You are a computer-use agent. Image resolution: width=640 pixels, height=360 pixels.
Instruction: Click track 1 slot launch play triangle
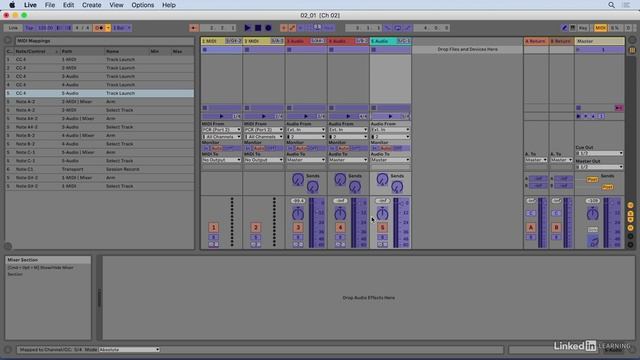221,116
